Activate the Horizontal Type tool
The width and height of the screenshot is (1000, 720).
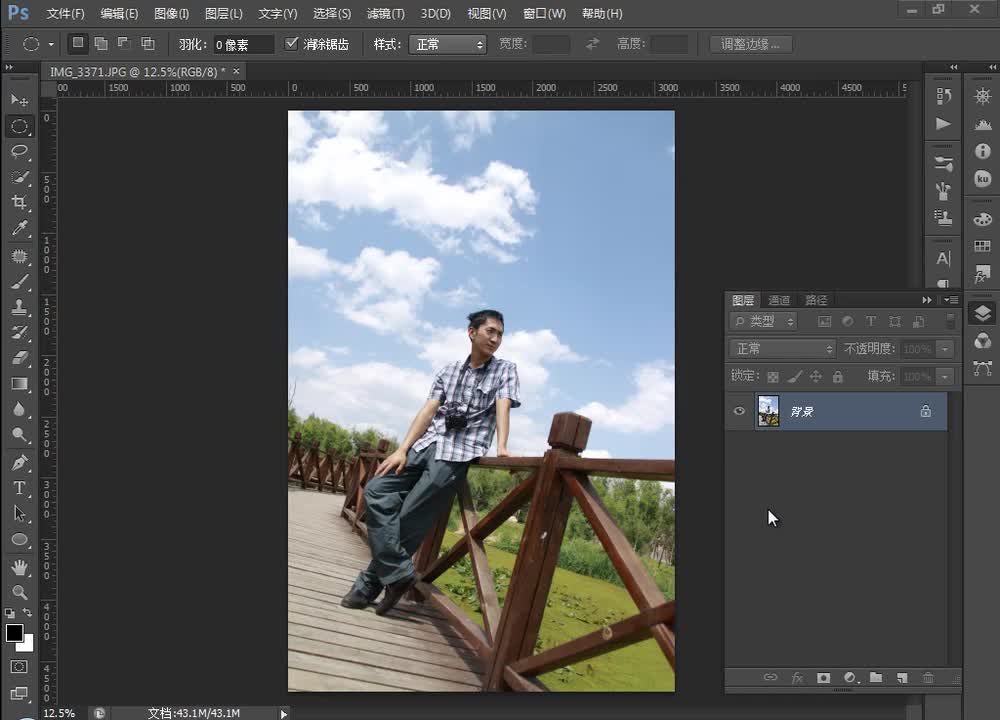pyautogui.click(x=19, y=488)
